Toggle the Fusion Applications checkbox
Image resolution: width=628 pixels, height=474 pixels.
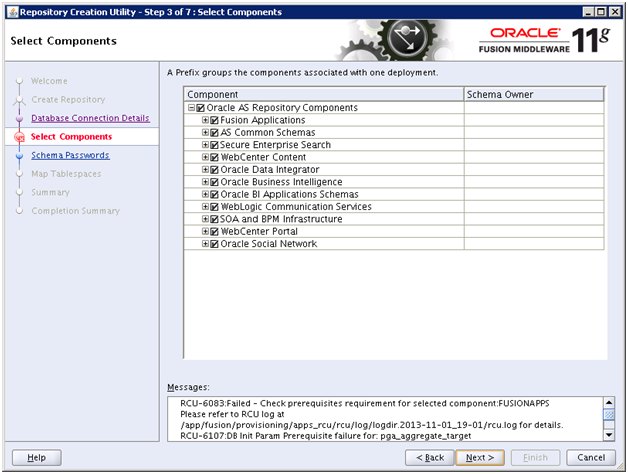[x=214, y=120]
